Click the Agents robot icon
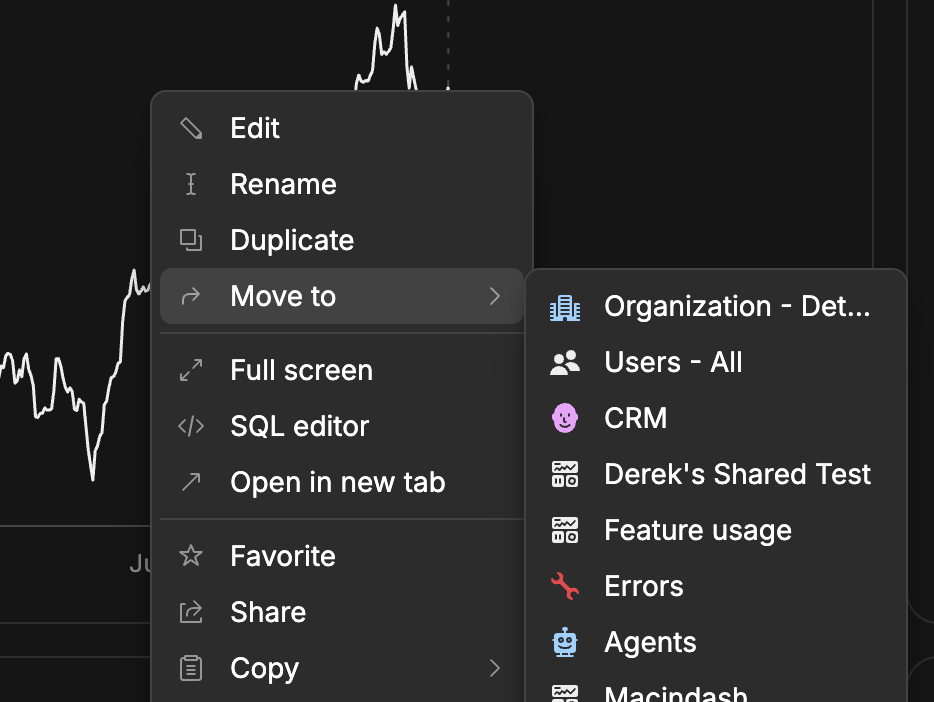Viewport: 934px width, 702px height. click(x=565, y=642)
